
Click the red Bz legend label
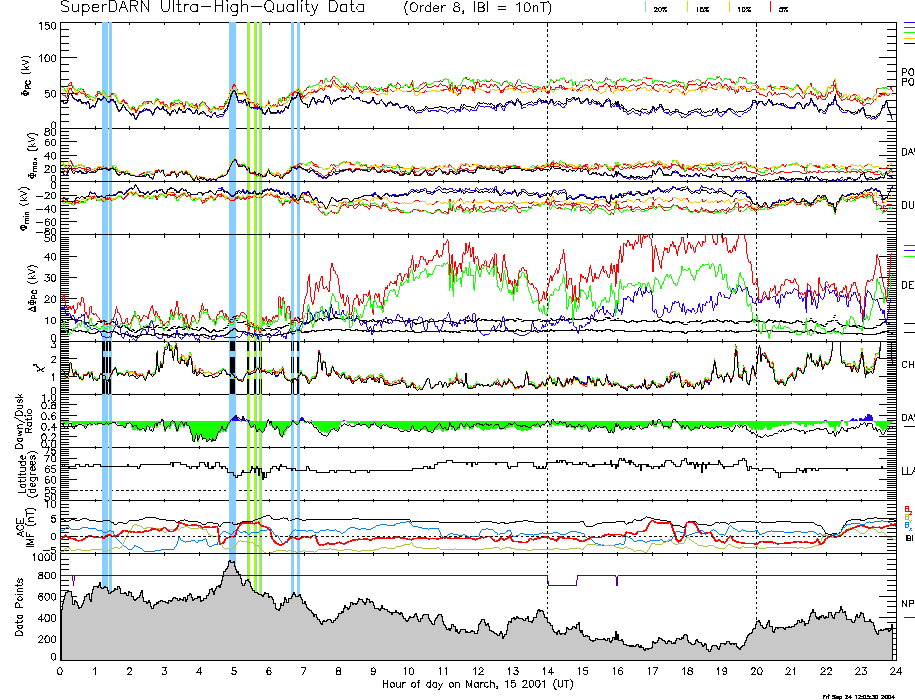click(x=907, y=508)
